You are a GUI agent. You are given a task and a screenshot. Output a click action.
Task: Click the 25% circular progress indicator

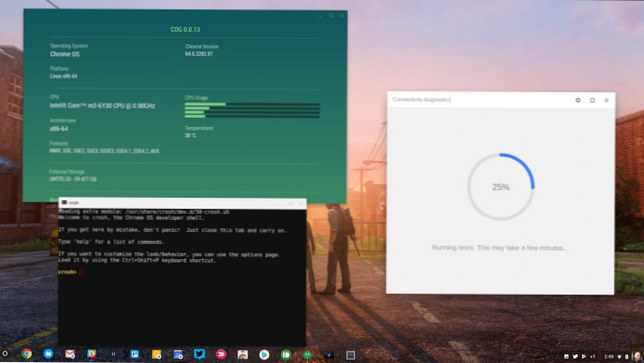tap(501, 187)
